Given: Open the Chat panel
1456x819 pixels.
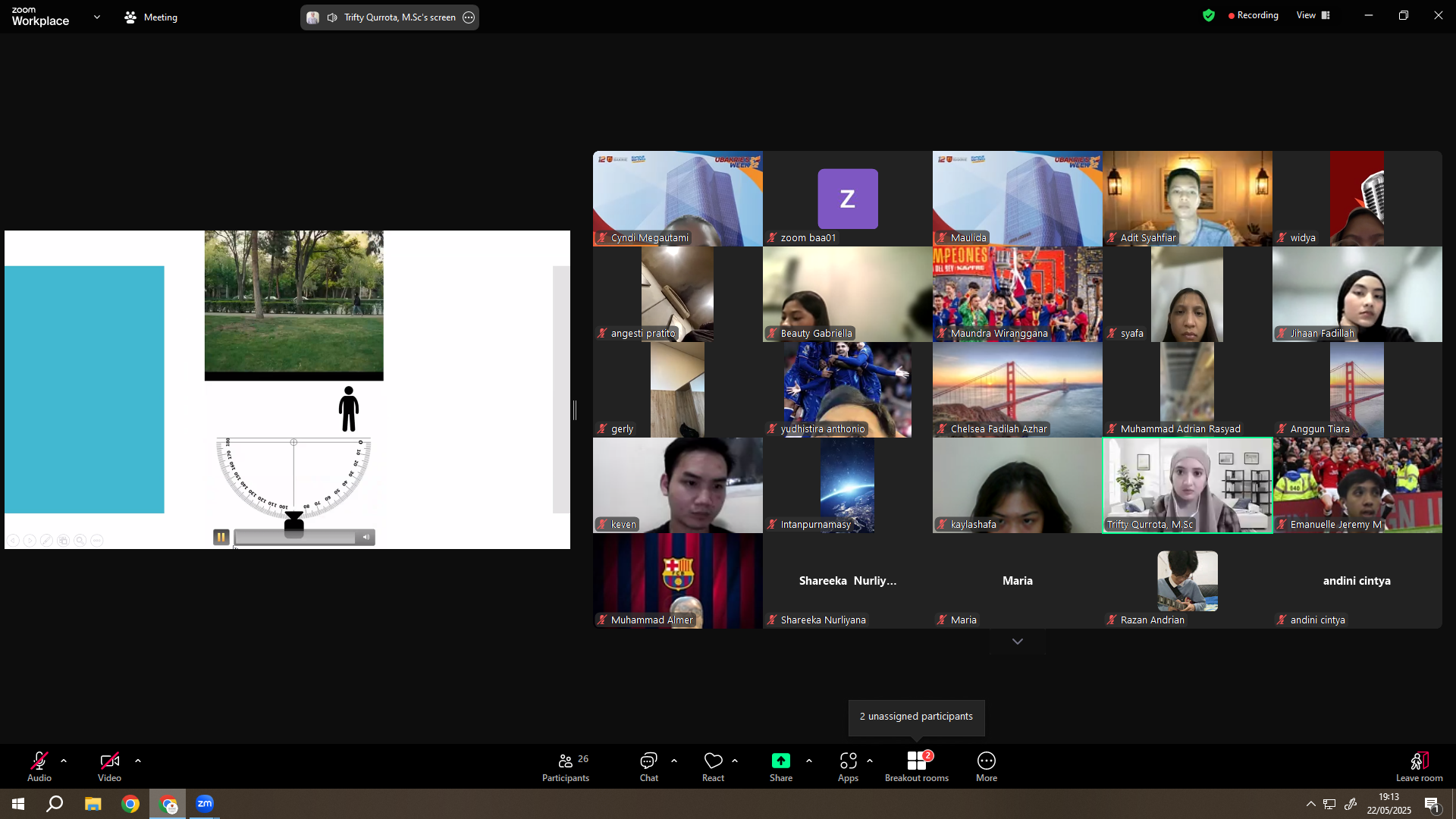Looking at the screenshot, I should [649, 767].
